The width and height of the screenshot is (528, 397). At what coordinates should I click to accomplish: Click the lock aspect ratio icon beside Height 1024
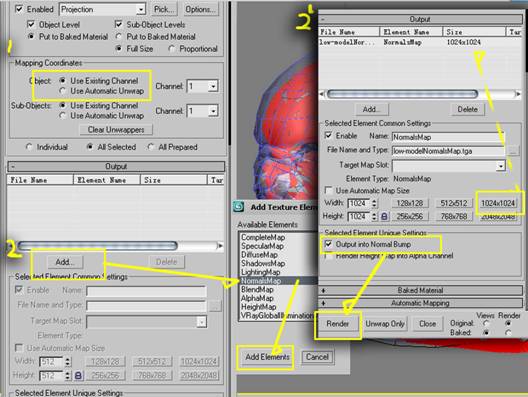384,217
